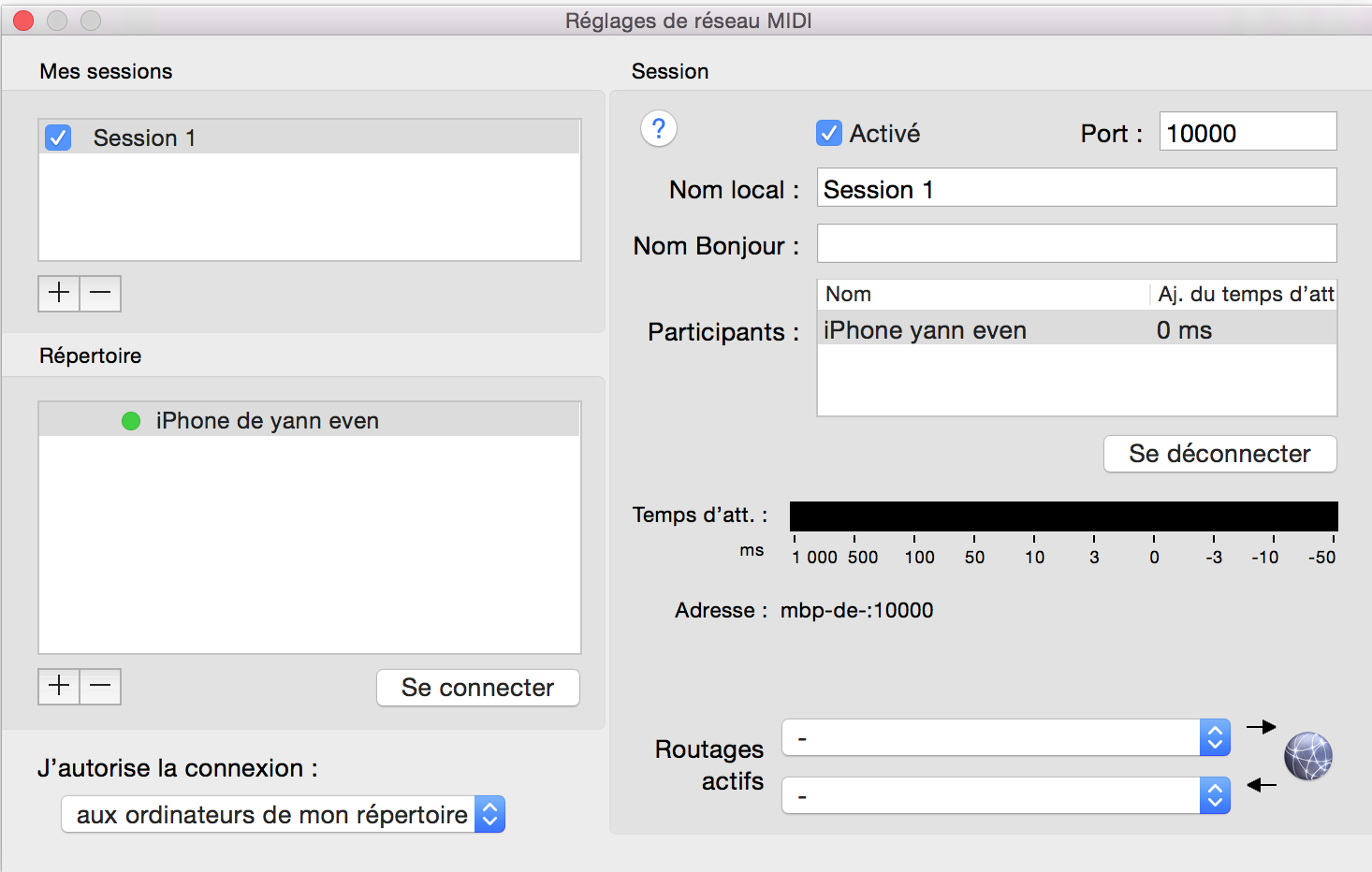The height and width of the screenshot is (872, 1372).
Task: Remove session with minus button under sessions
Action: point(100,293)
